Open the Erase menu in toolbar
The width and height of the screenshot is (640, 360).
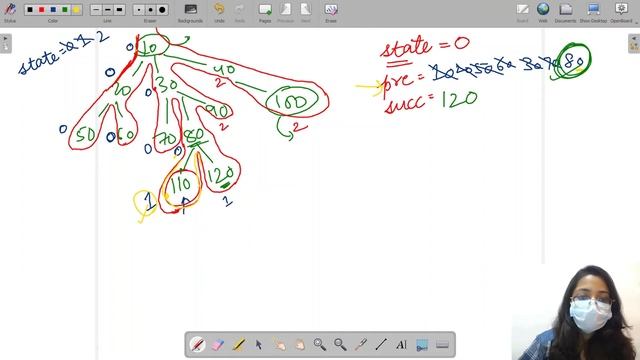331,12
